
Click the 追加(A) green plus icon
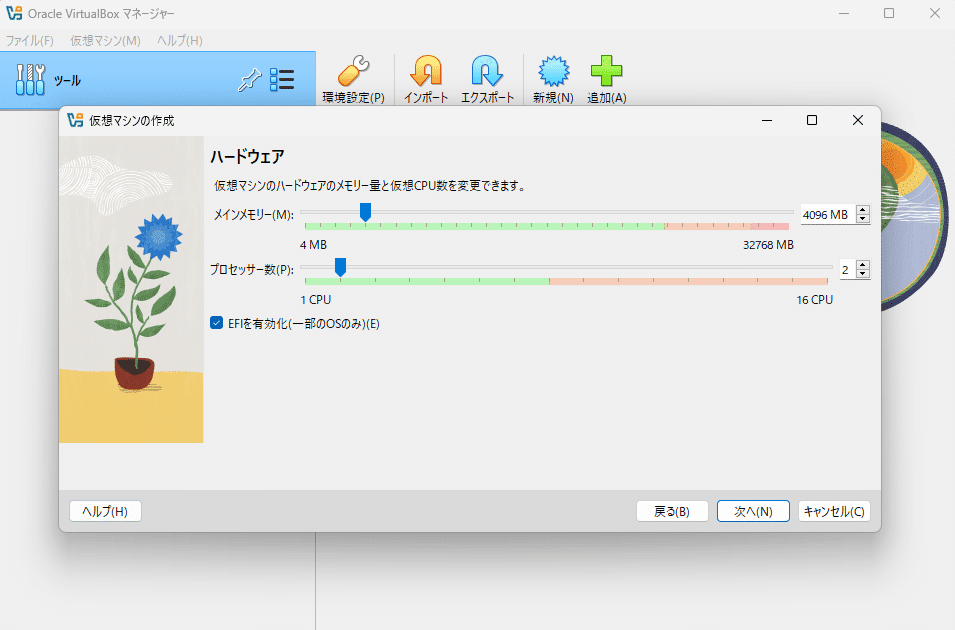pyautogui.click(x=607, y=71)
